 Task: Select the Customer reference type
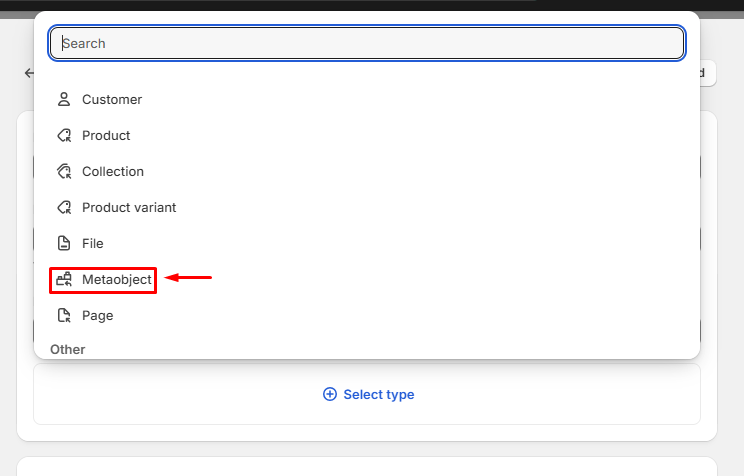click(x=112, y=99)
